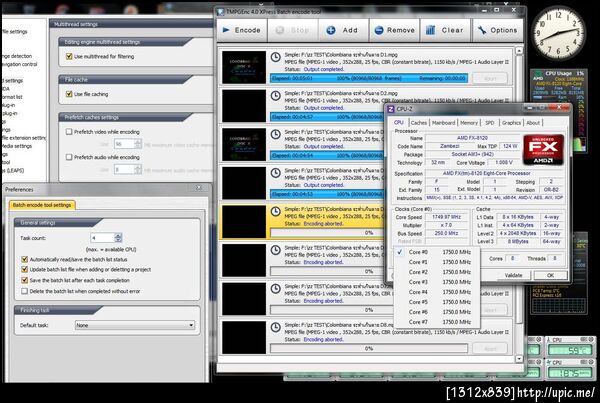Switch to the Graphics tab in CPU-Z

coord(511,123)
